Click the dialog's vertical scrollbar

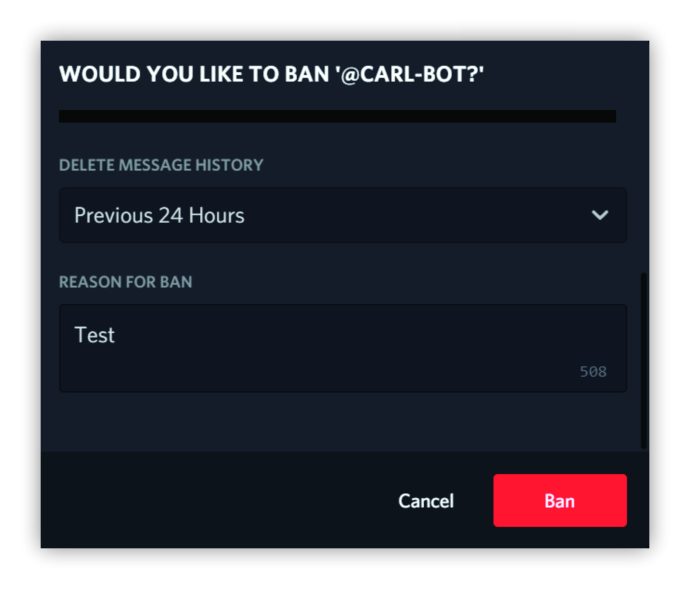point(644,361)
